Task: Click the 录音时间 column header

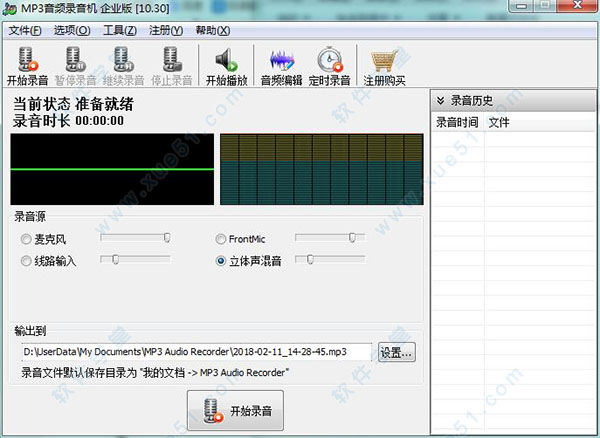Action: tap(457, 122)
